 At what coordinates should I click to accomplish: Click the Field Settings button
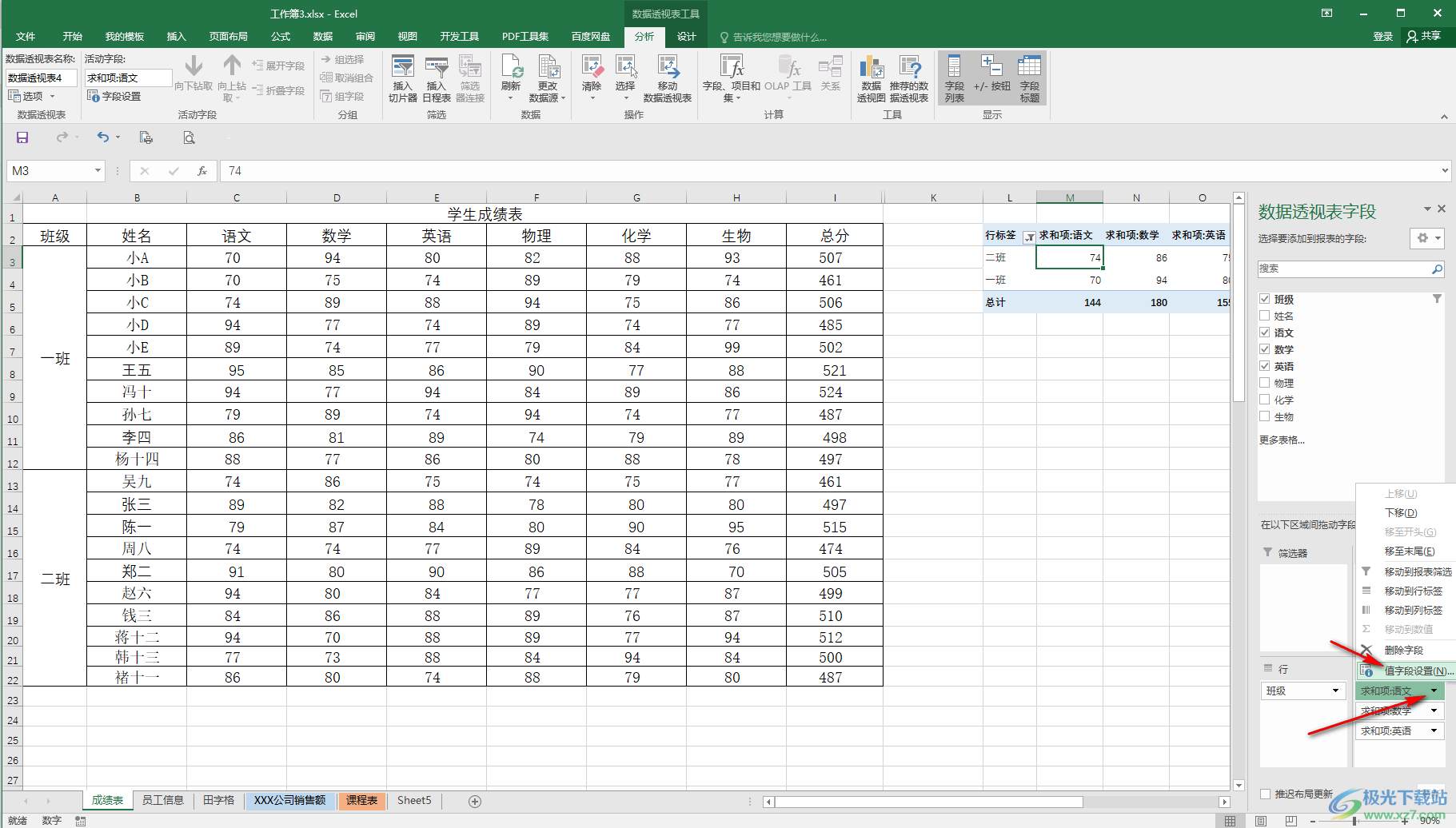114,96
